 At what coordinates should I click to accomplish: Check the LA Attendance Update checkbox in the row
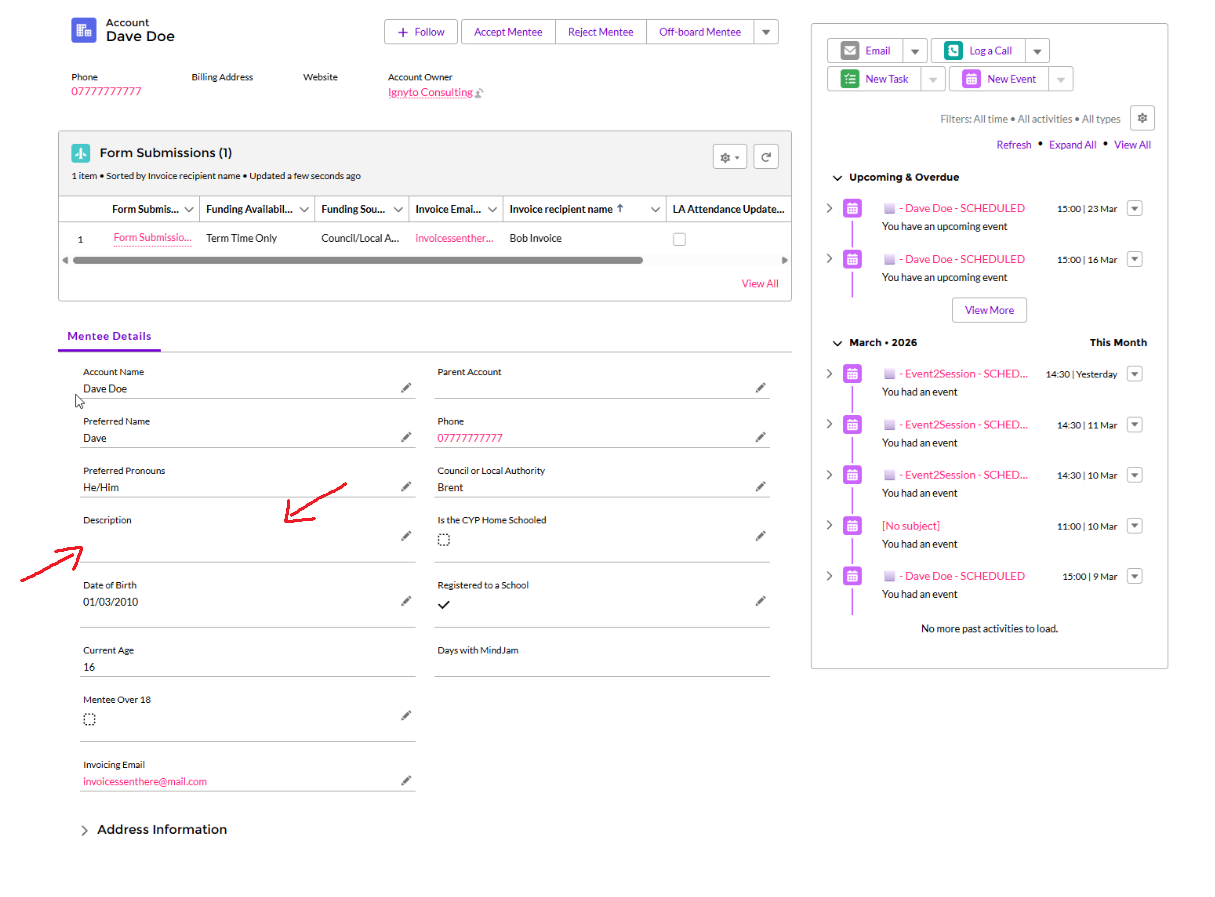(x=679, y=238)
